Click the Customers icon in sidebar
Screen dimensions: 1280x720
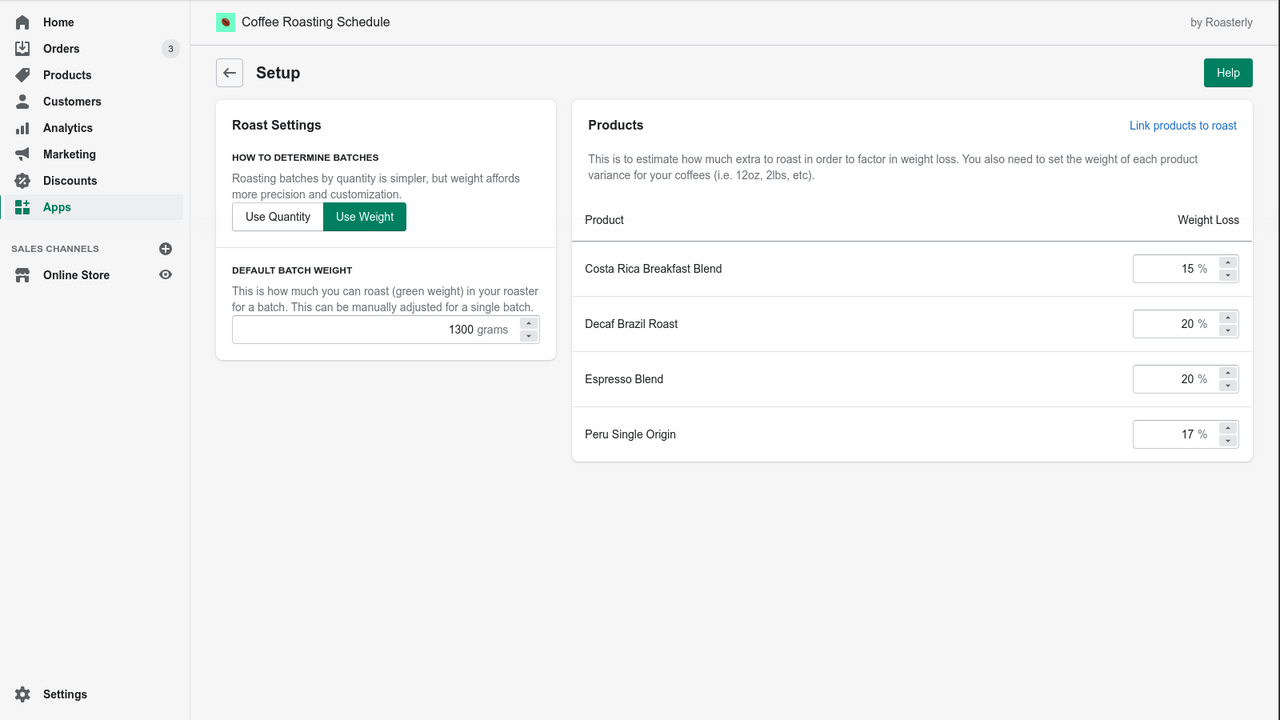(x=21, y=101)
